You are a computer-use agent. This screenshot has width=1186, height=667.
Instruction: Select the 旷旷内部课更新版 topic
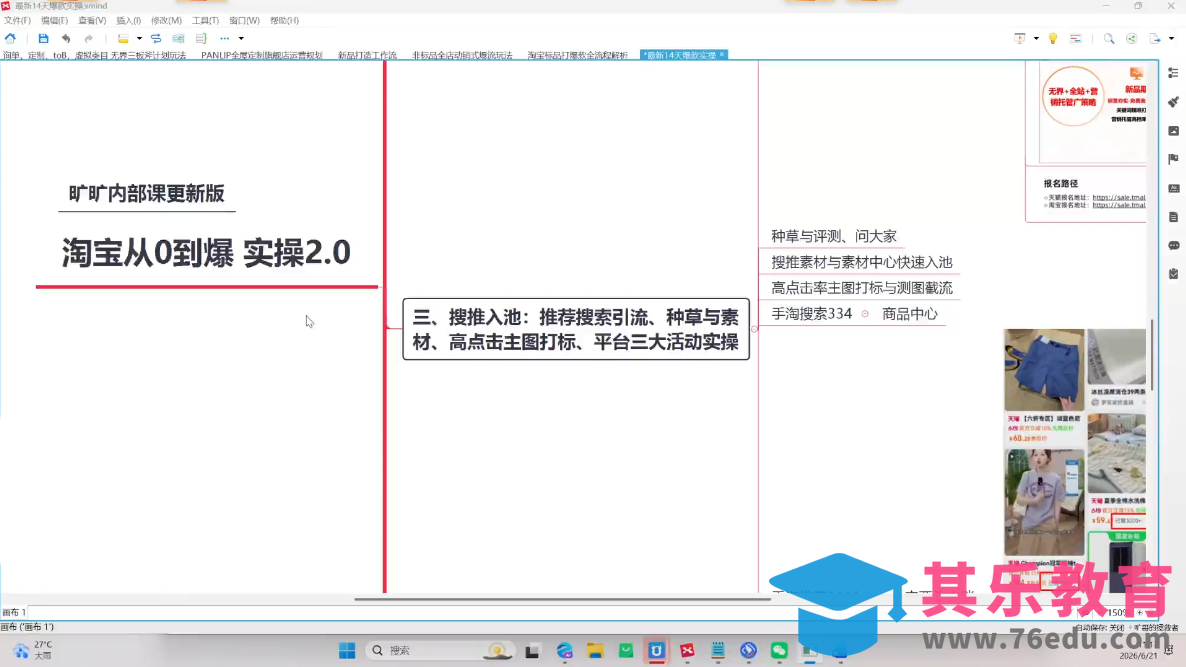pos(147,194)
